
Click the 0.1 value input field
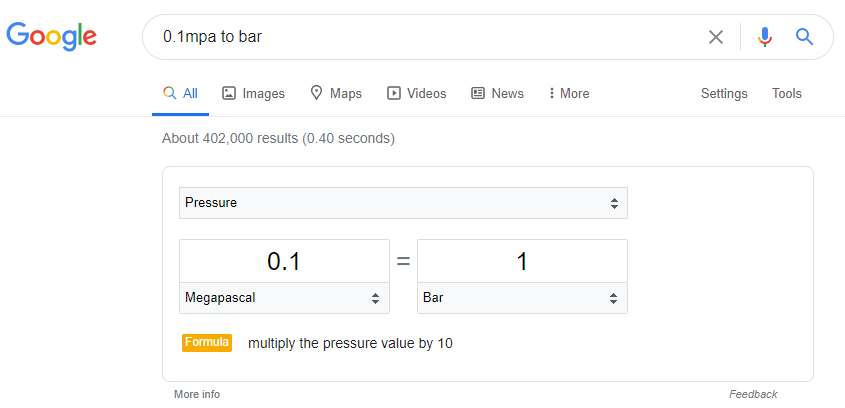pyautogui.click(x=284, y=261)
